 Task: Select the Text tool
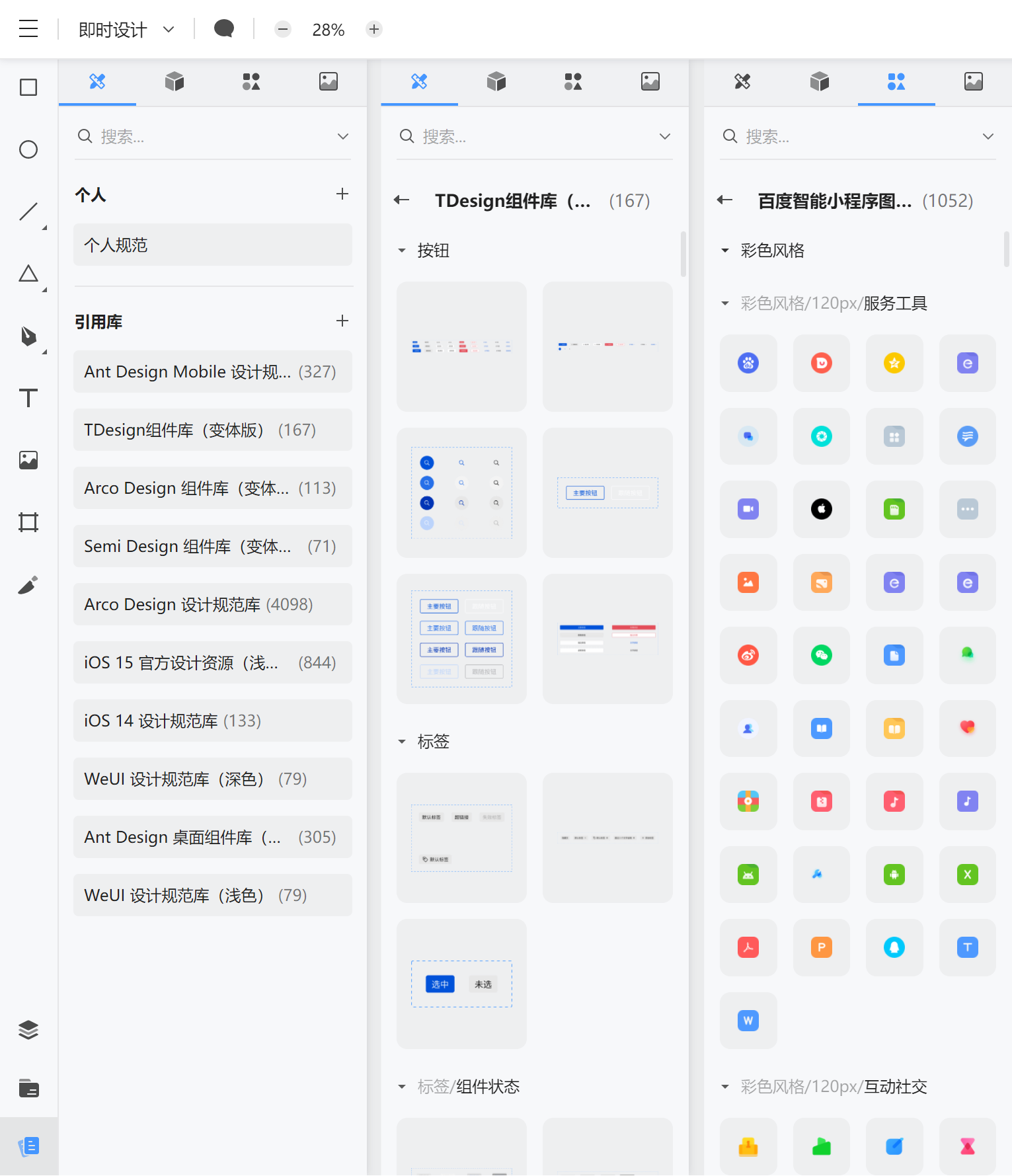tap(28, 398)
